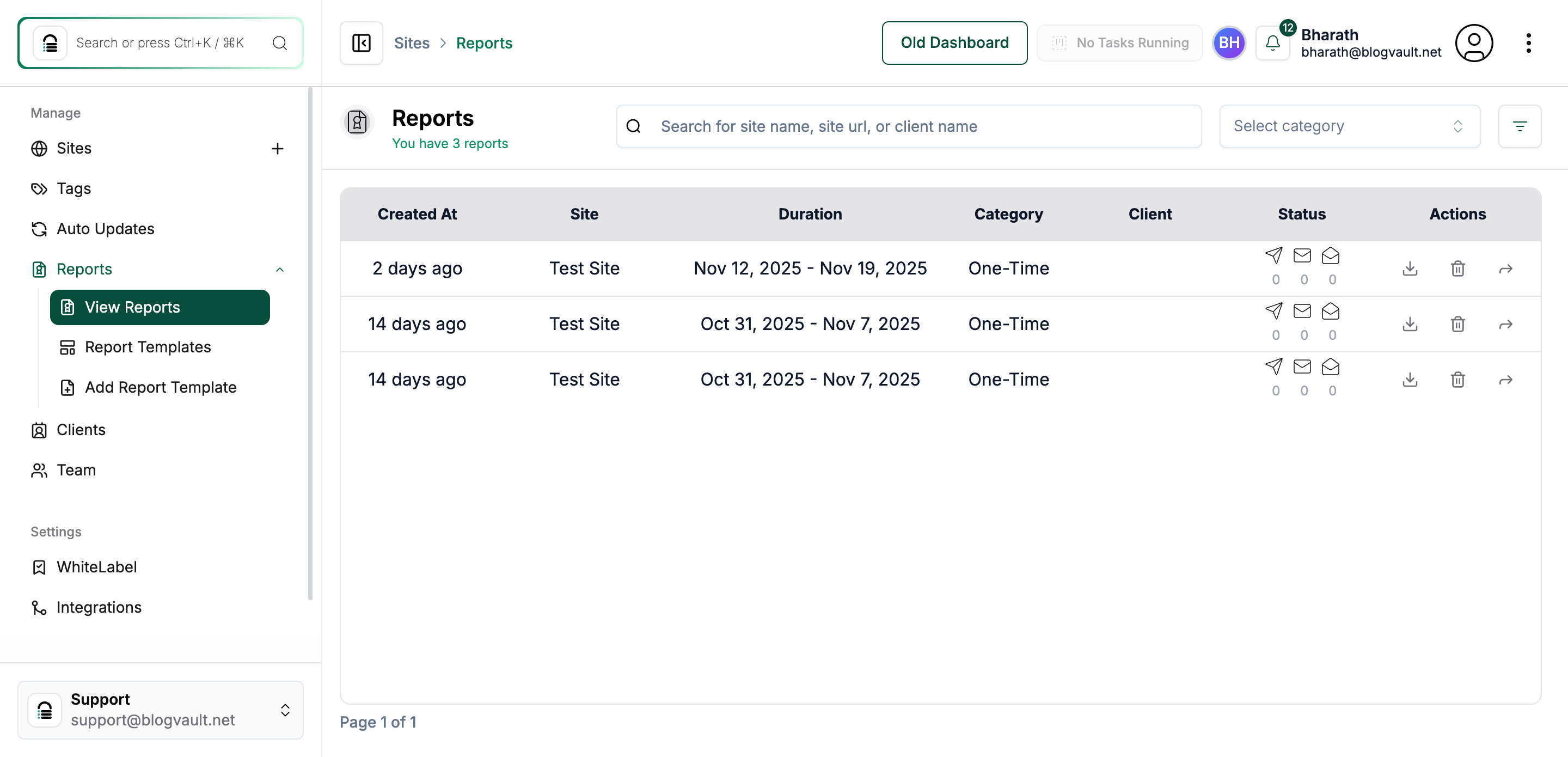Viewport: 1568px width, 757px height.
Task: Collapse the sidebar with the panel toggle icon
Action: point(360,42)
